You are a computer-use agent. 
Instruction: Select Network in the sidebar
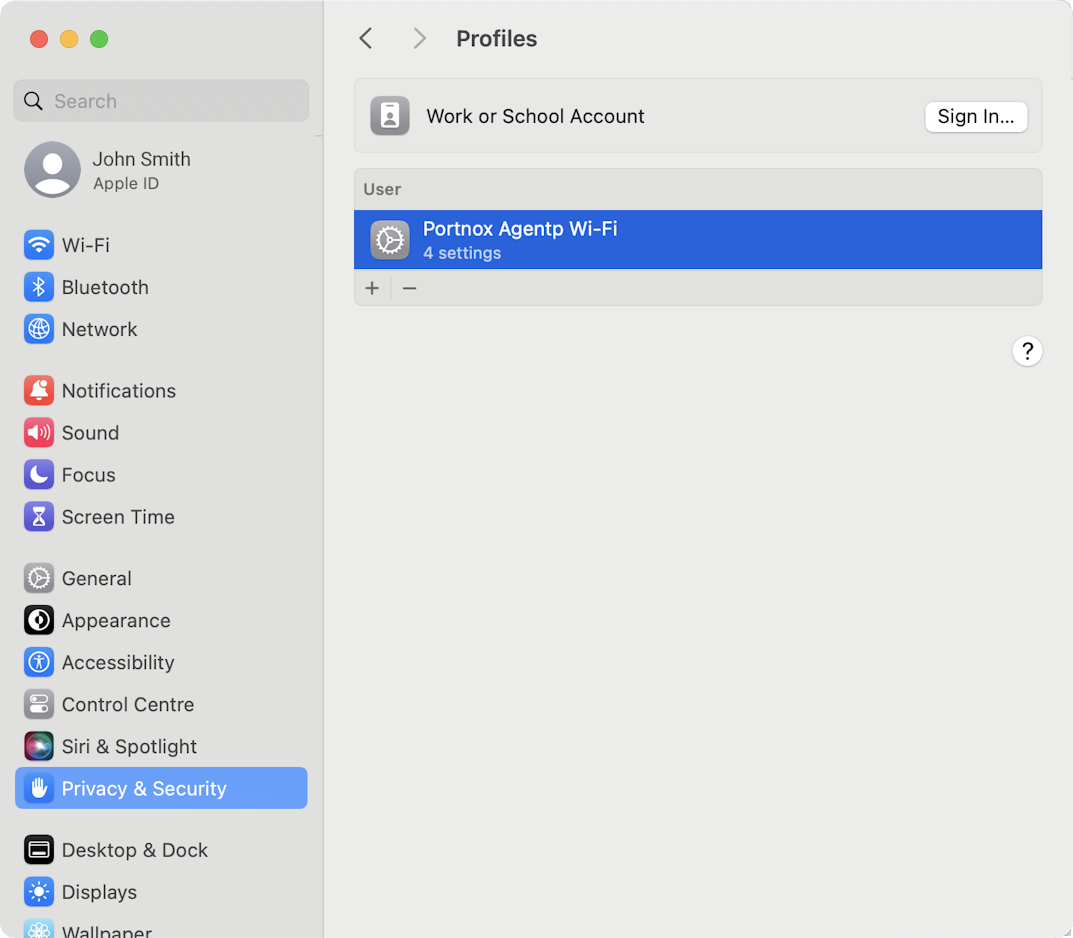(x=161, y=329)
